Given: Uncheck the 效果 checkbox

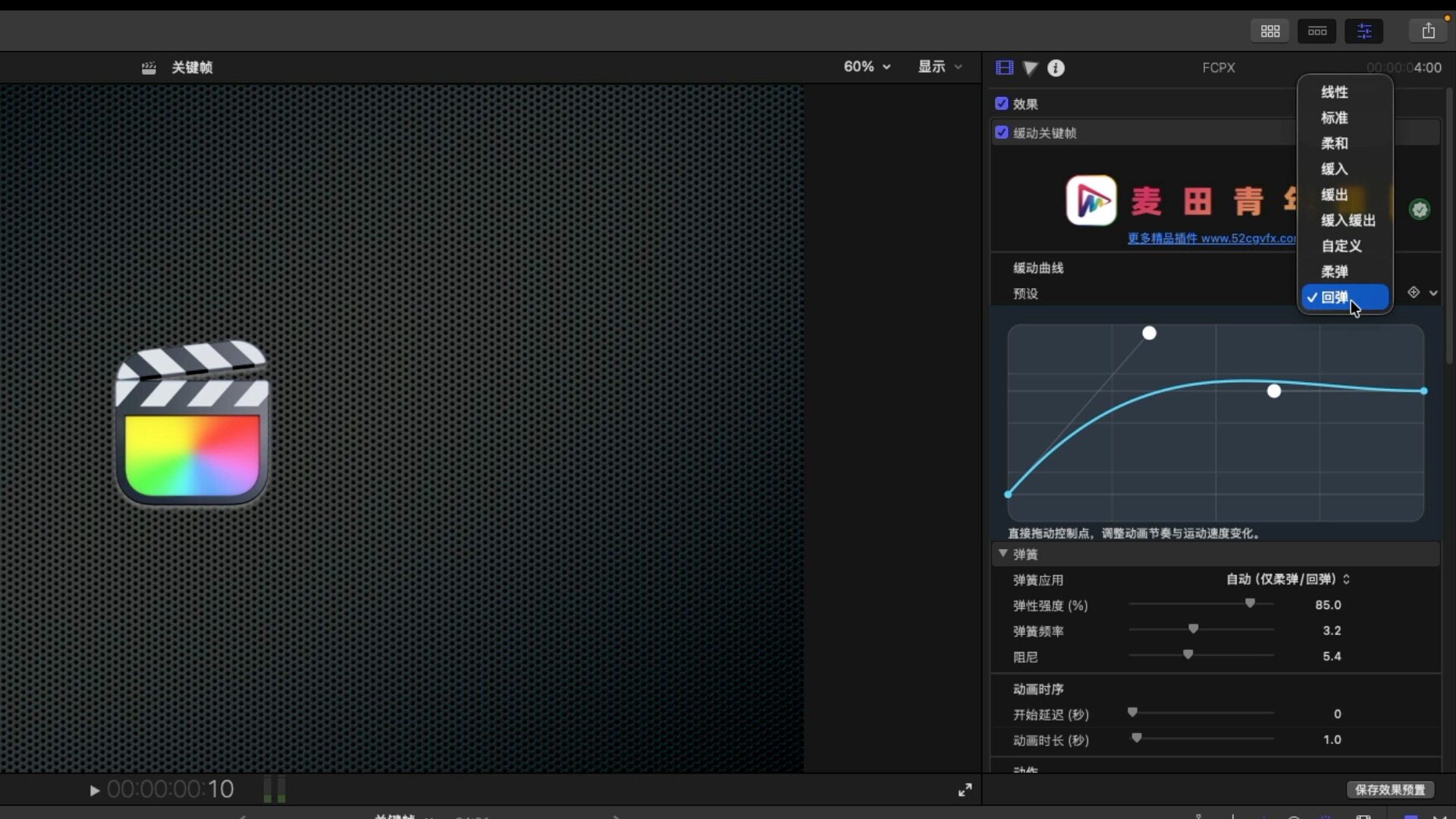Looking at the screenshot, I should pos(1002,104).
